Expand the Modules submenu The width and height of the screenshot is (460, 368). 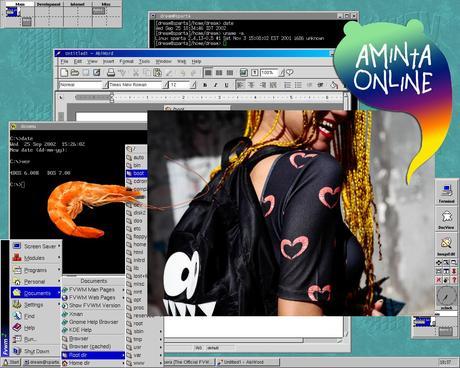coord(36,258)
